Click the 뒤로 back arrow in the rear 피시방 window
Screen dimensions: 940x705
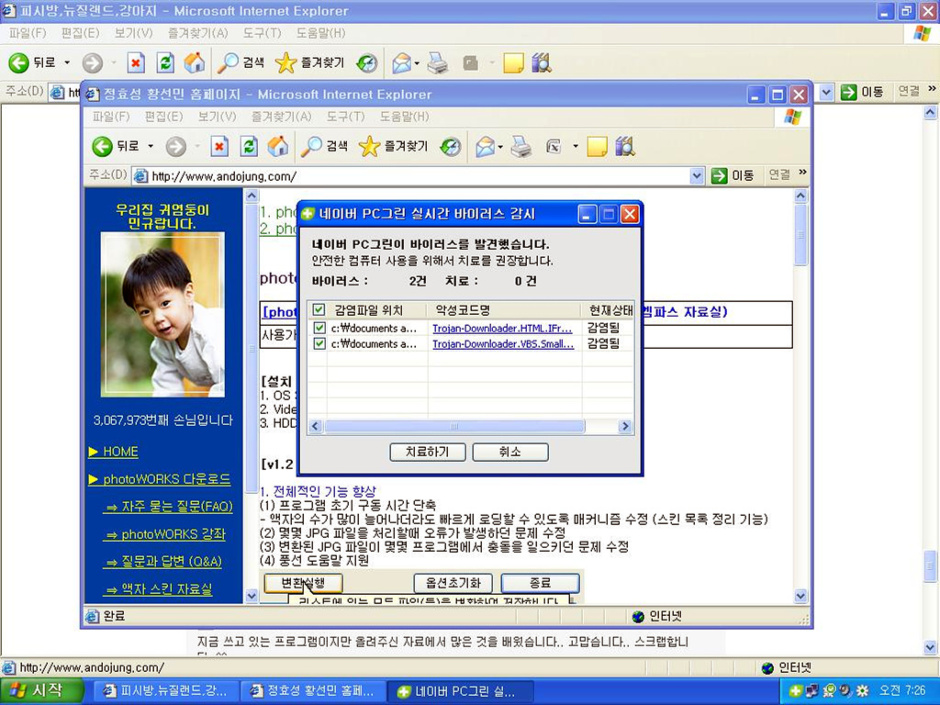19,62
